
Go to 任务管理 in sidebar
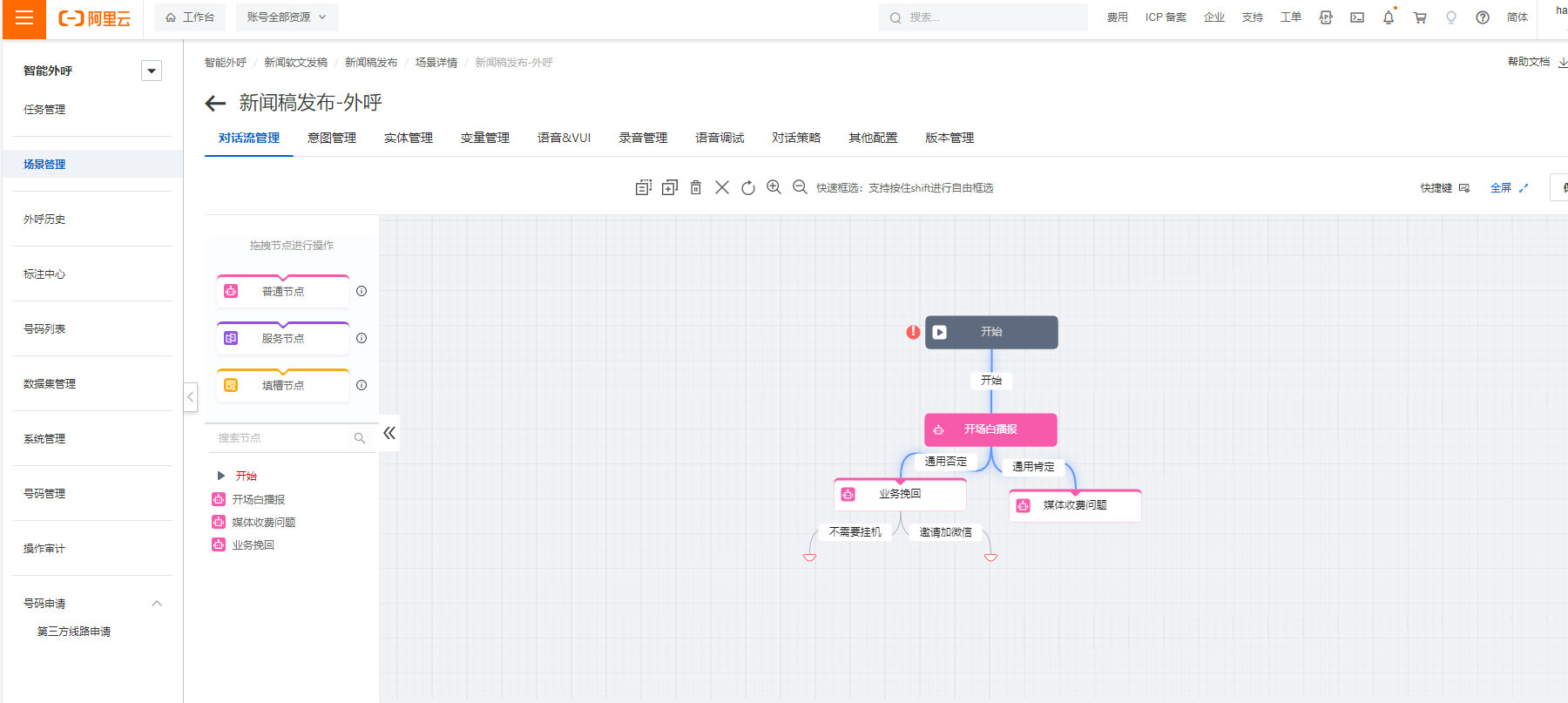click(x=44, y=110)
